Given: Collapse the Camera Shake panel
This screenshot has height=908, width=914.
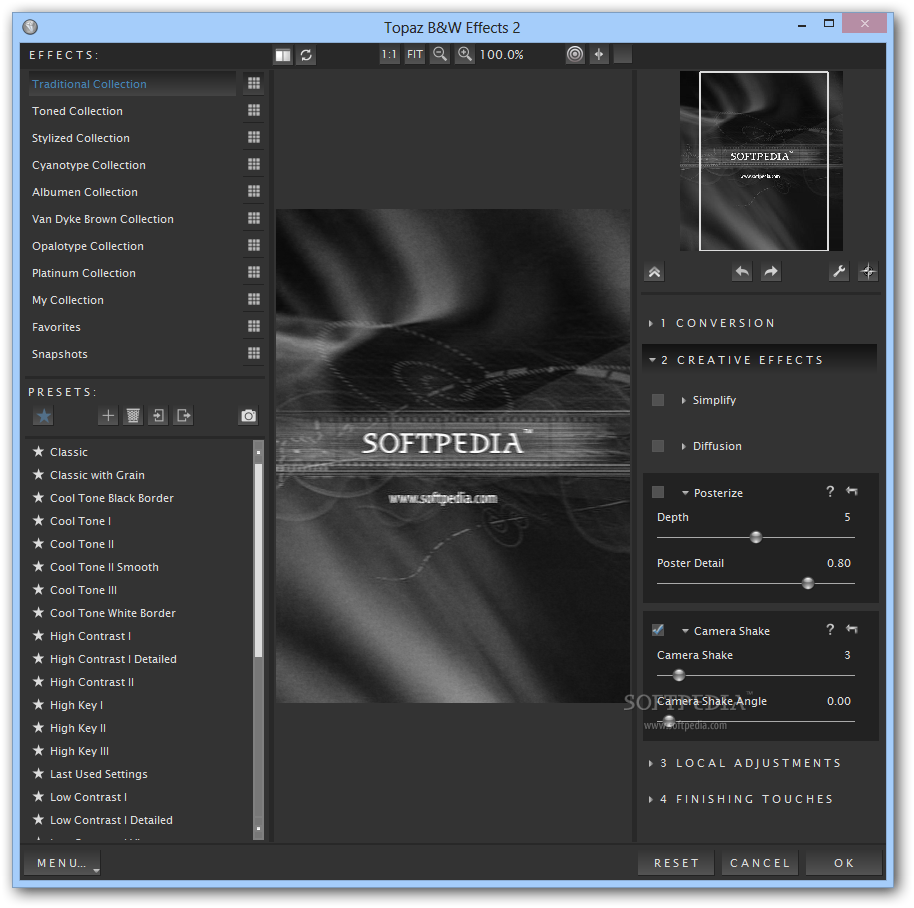Looking at the screenshot, I should coord(686,631).
